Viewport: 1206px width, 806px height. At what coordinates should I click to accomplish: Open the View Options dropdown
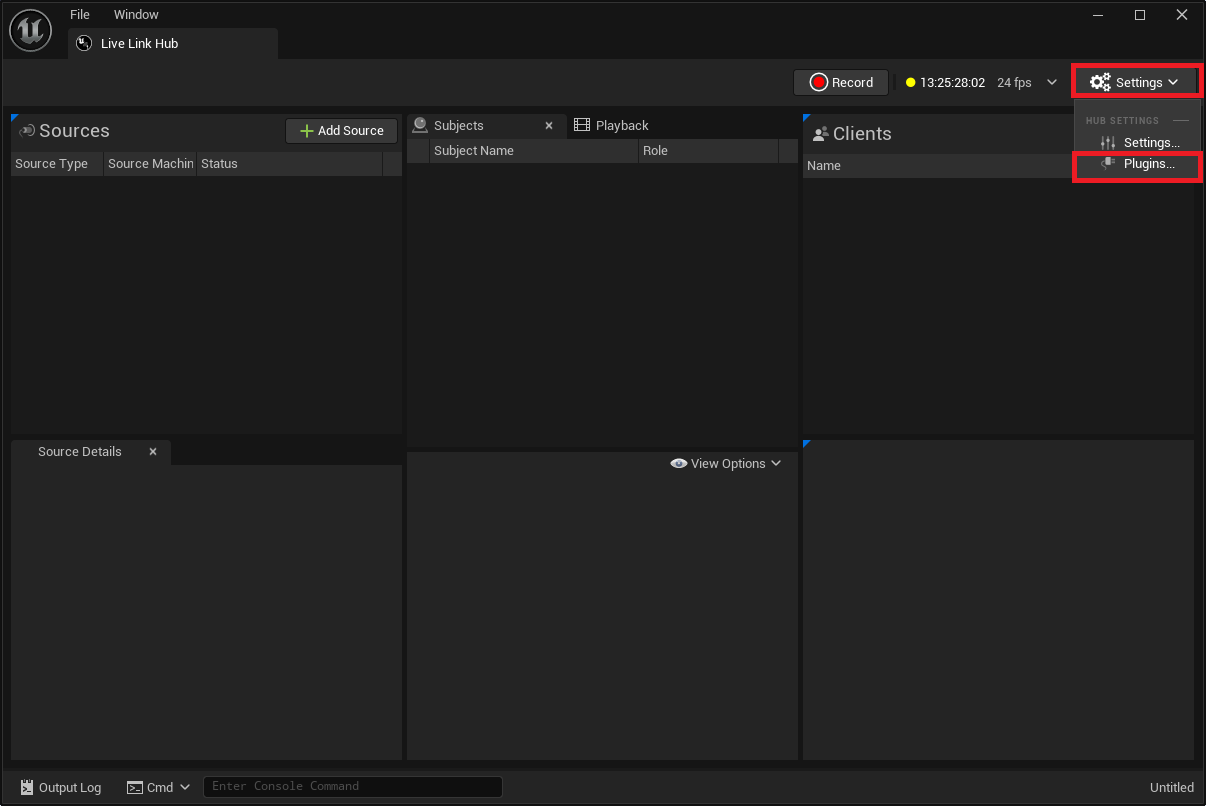click(x=726, y=464)
